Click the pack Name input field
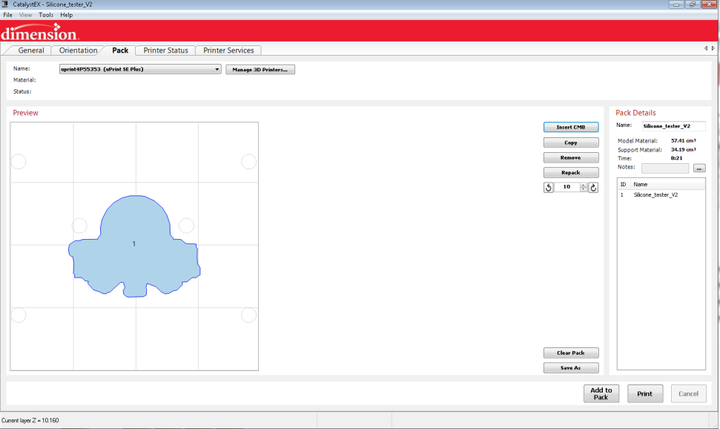Image resolution: width=720 pixels, height=429 pixels. [x=674, y=126]
